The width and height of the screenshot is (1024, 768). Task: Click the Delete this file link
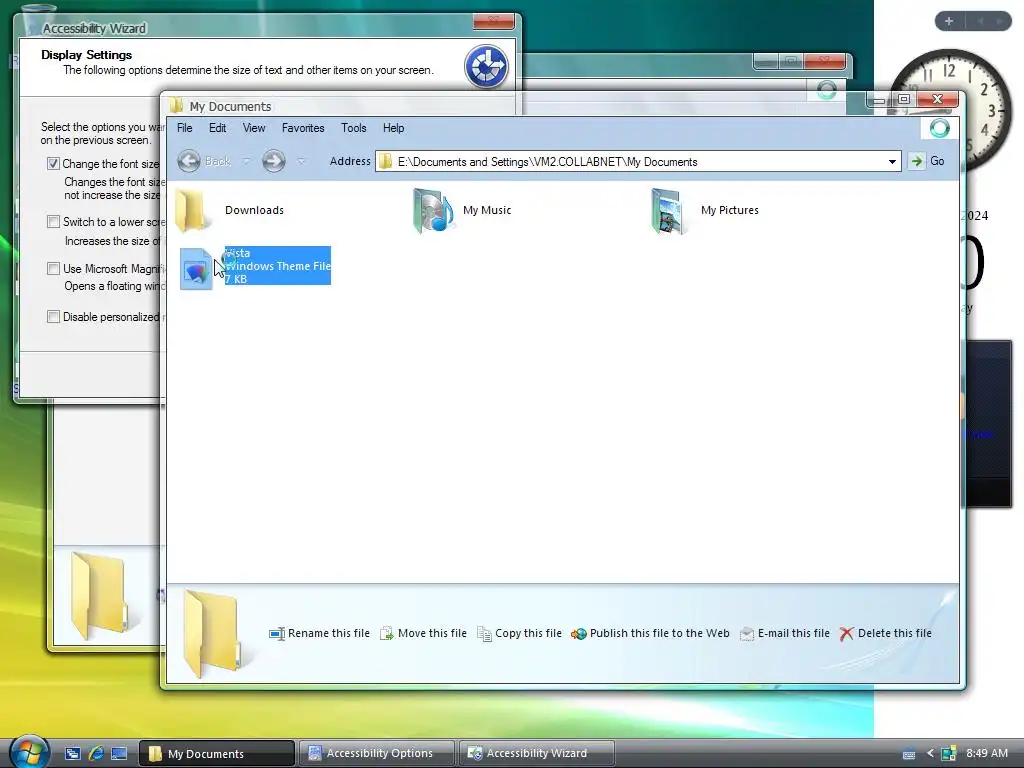[x=895, y=633]
